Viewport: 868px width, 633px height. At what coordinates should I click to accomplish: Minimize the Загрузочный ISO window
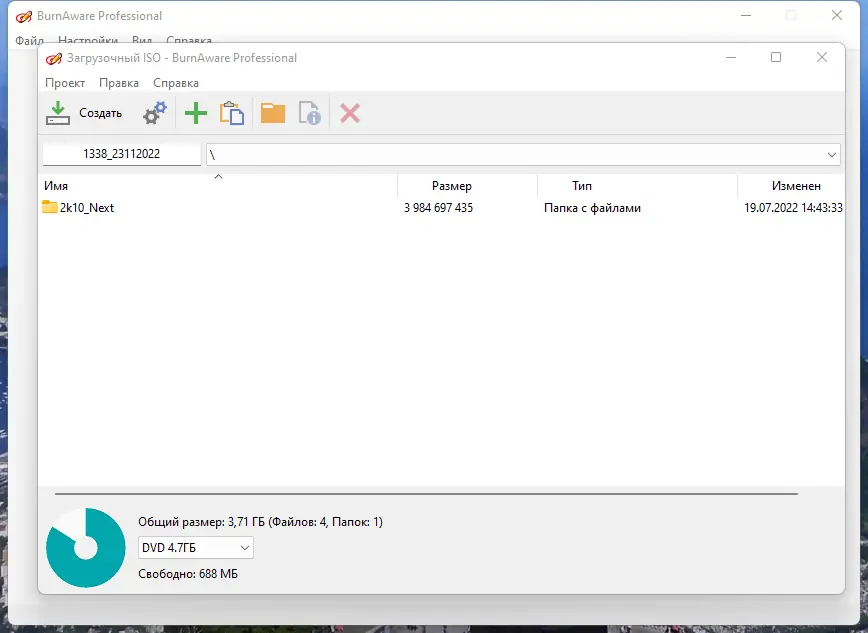pos(731,57)
